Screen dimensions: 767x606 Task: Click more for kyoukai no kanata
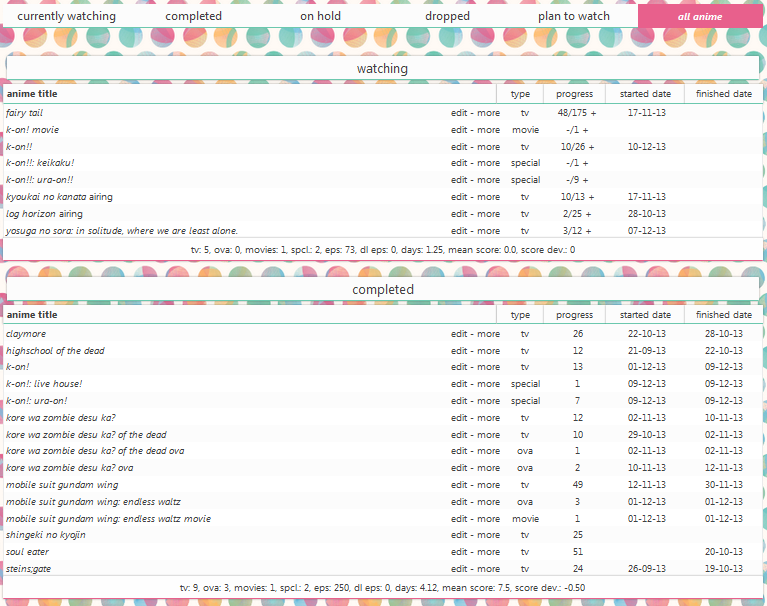pyautogui.click(x=488, y=197)
